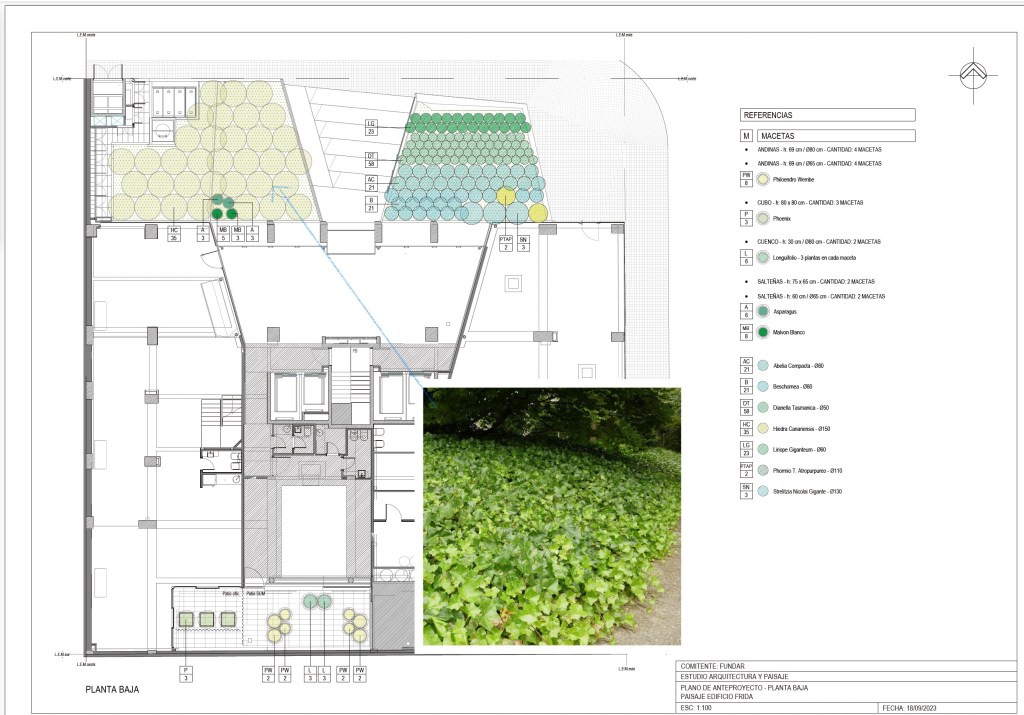This screenshot has width=1024, height=715.
Task: Pick the yellow Hiedra Canariensis swatch
Action: coord(764,428)
